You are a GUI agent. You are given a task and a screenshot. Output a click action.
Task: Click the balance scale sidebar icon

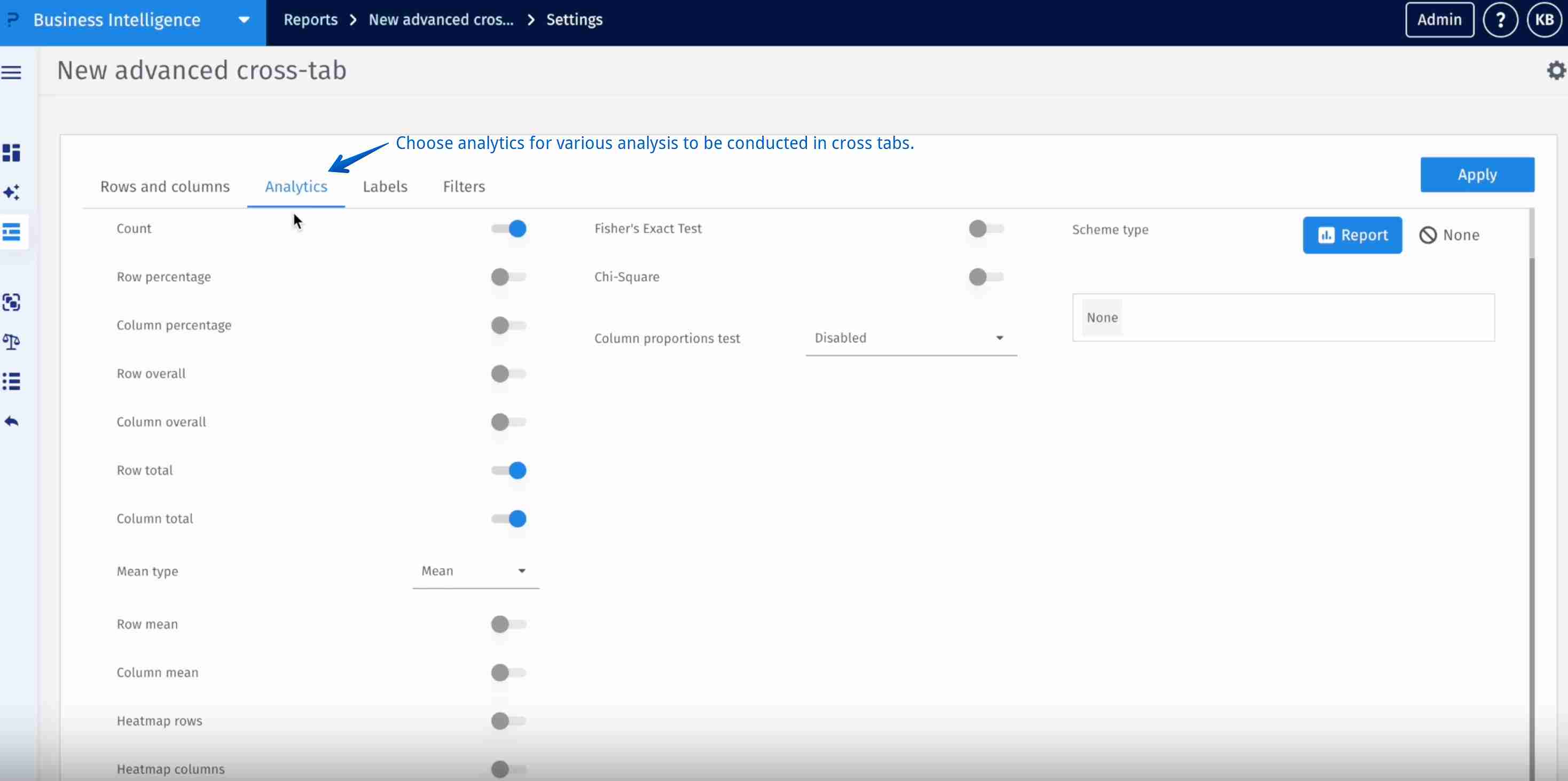point(12,342)
